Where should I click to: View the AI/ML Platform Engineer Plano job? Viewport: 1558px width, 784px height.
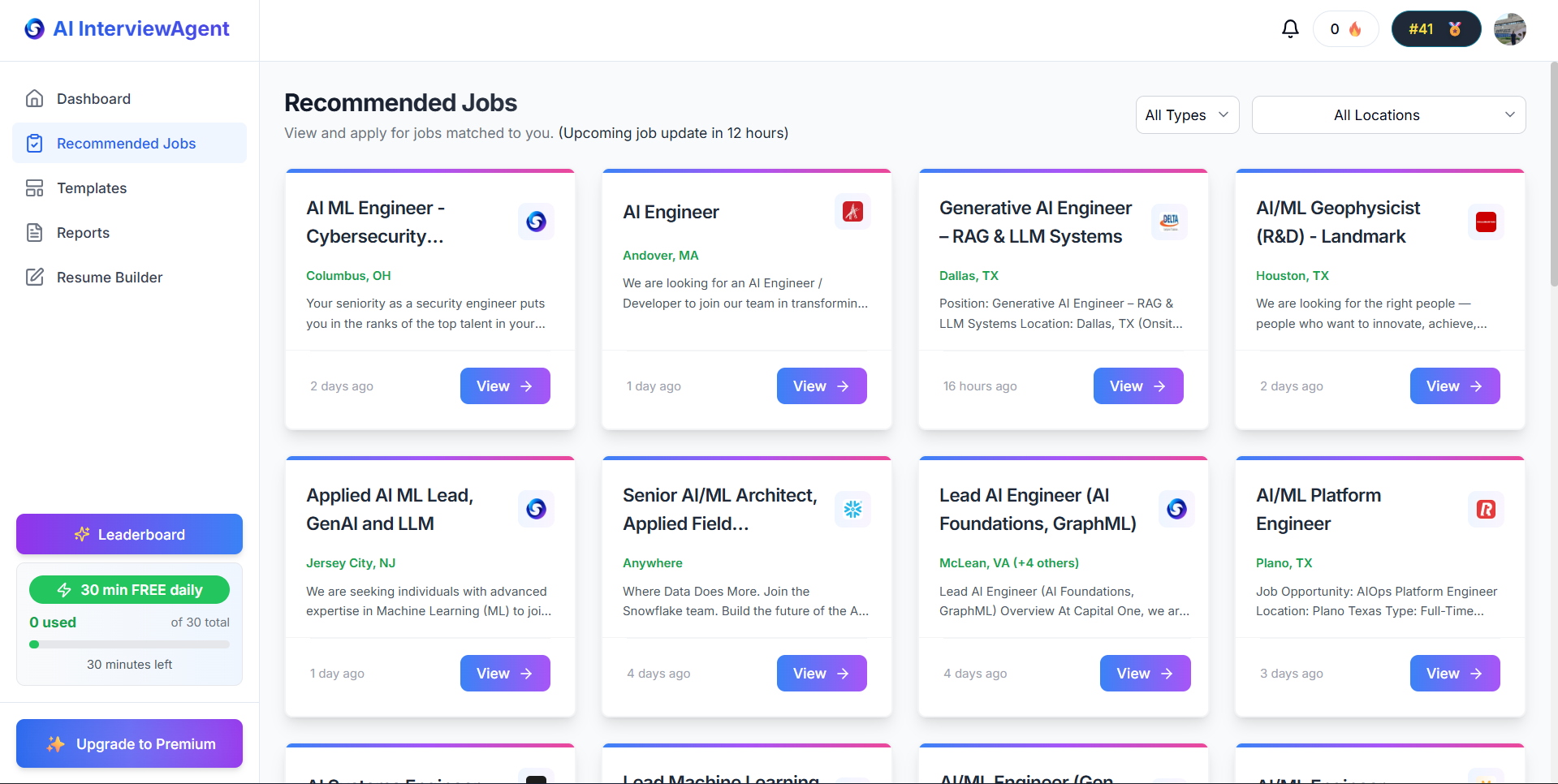1455,674
